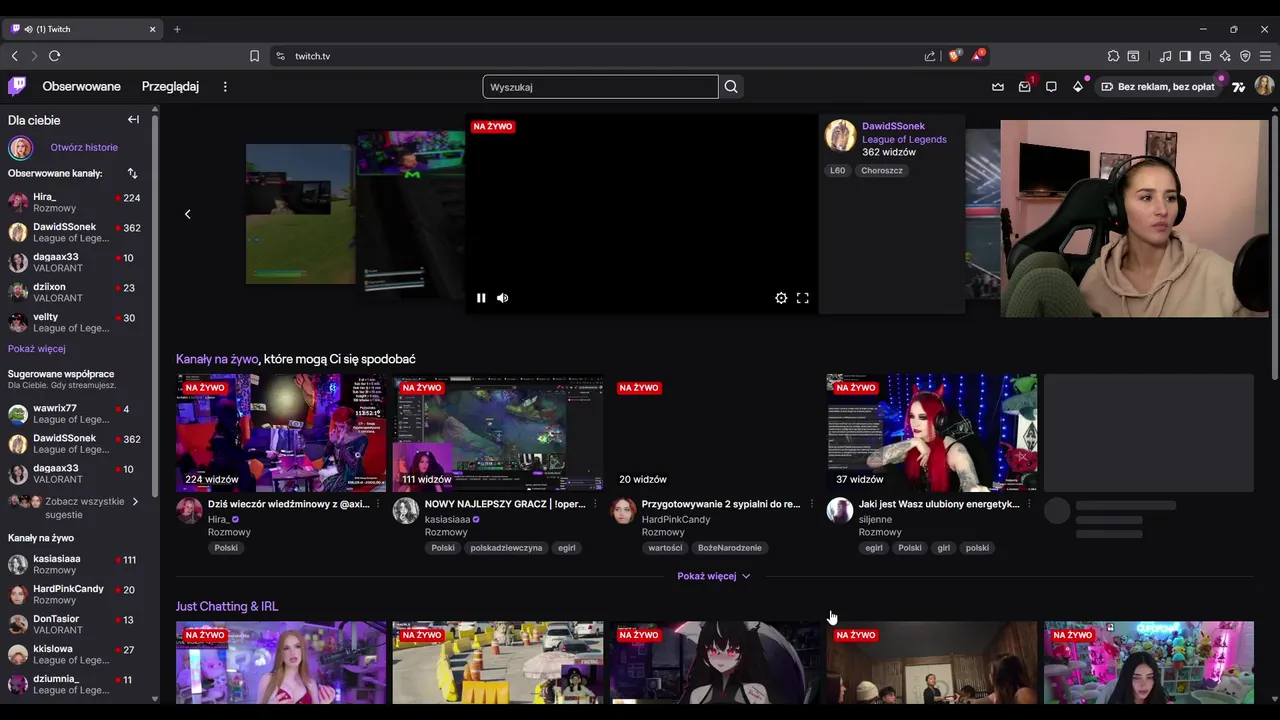Click the polskadziewczyna tag

[x=506, y=548]
